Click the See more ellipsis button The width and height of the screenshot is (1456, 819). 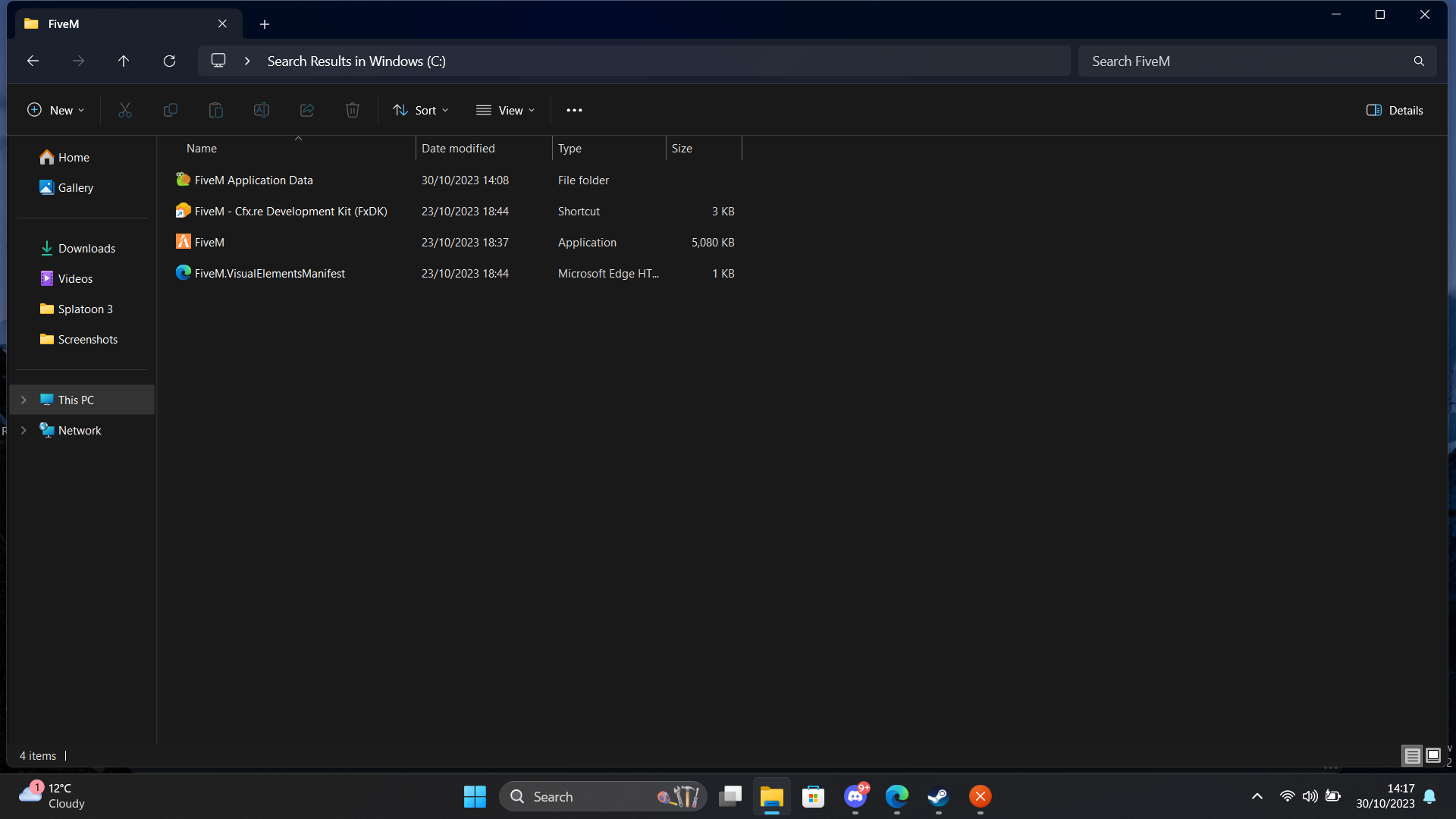click(574, 110)
